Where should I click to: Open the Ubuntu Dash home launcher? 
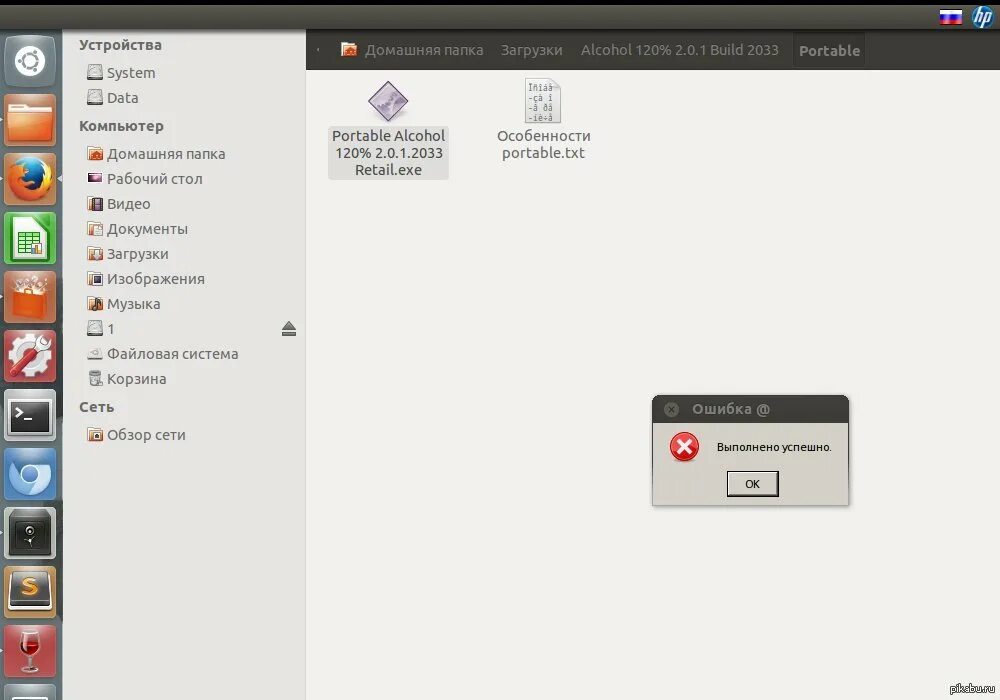tap(30, 61)
